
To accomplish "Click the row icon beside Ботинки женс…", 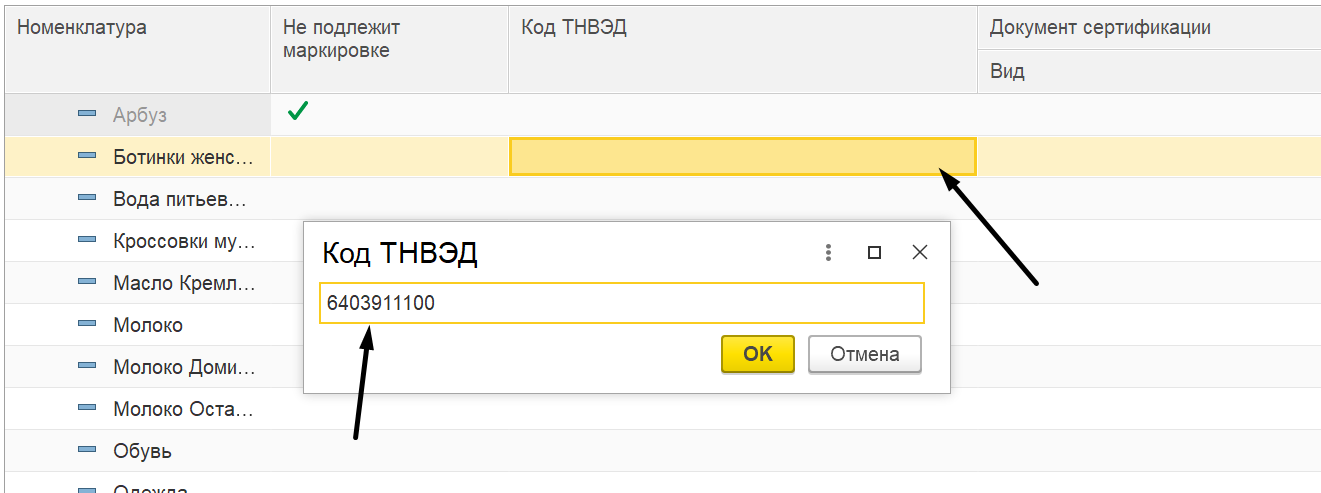I will (87, 156).
